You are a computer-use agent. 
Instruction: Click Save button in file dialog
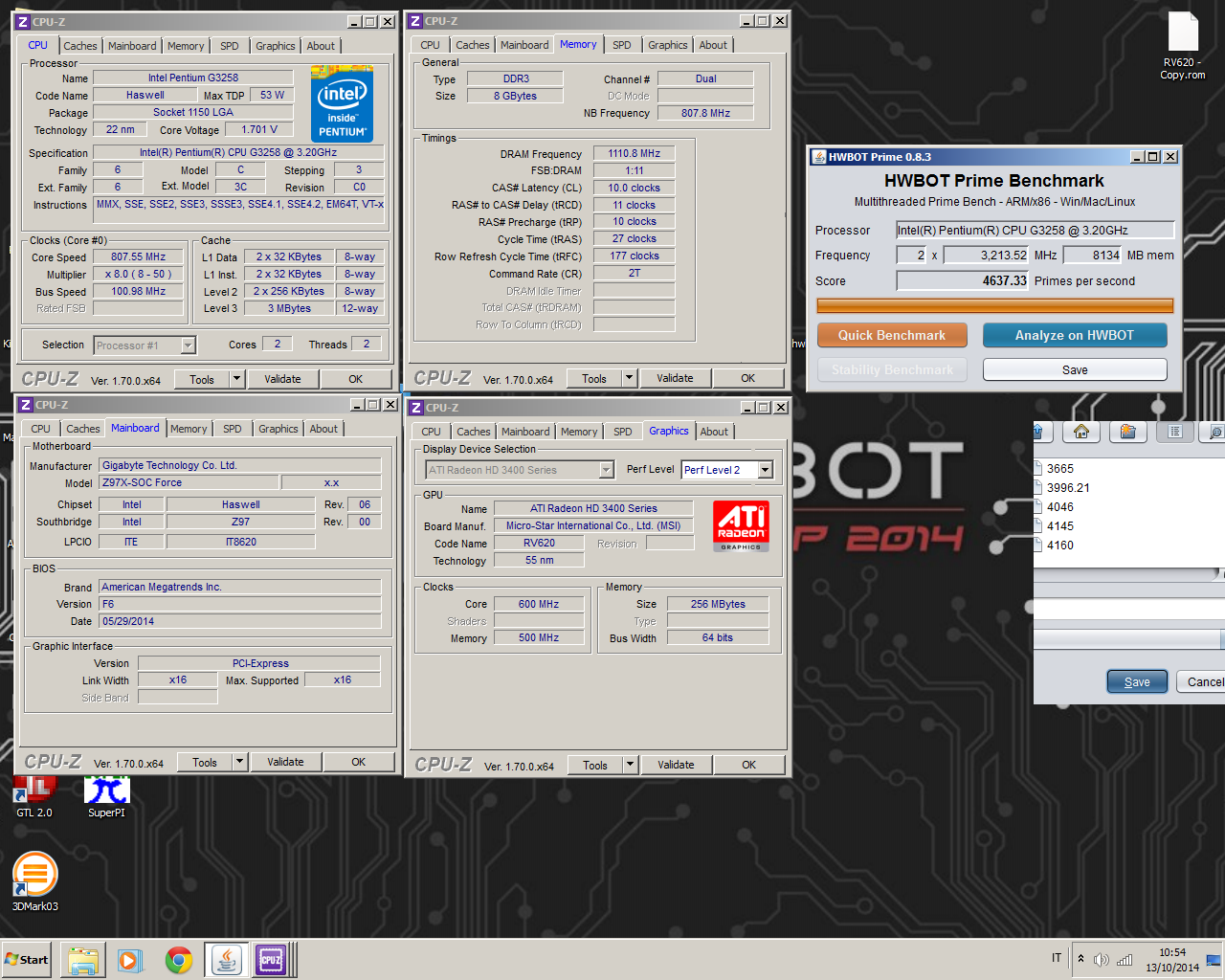[1137, 681]
